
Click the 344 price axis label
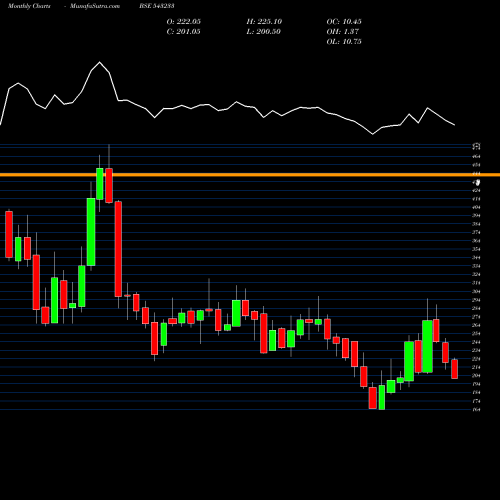click(477, 258)
